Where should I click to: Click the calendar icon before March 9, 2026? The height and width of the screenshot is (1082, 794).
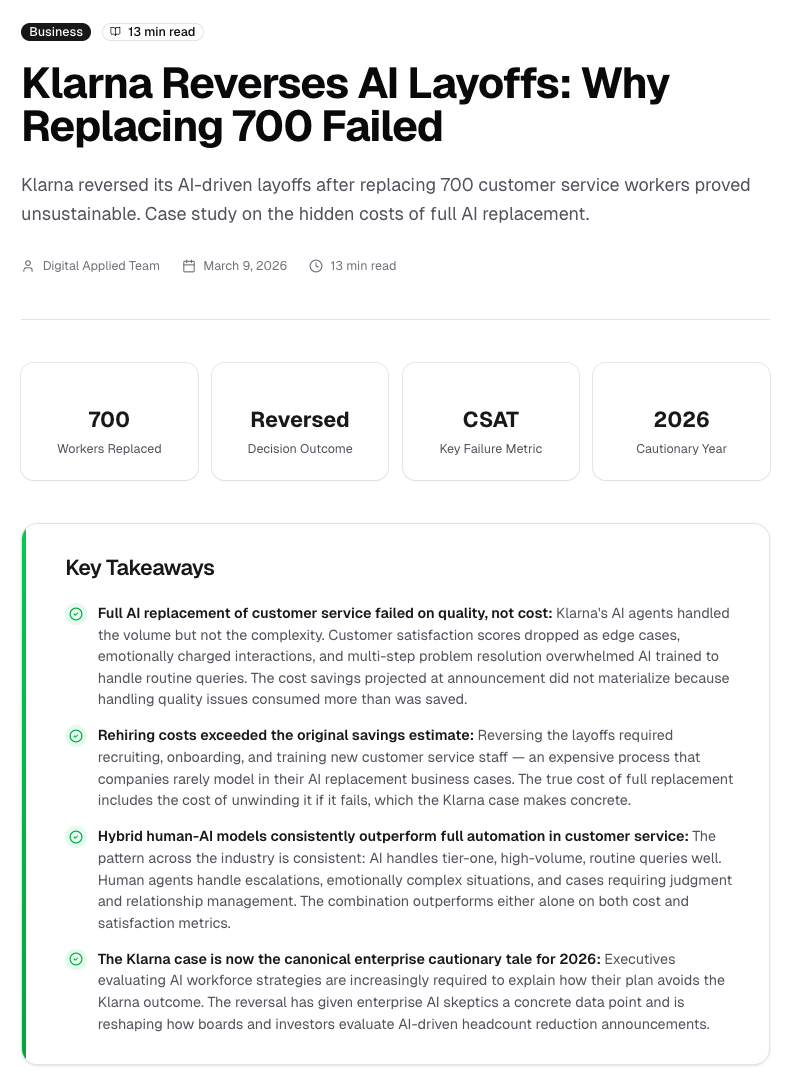[188, 266]
